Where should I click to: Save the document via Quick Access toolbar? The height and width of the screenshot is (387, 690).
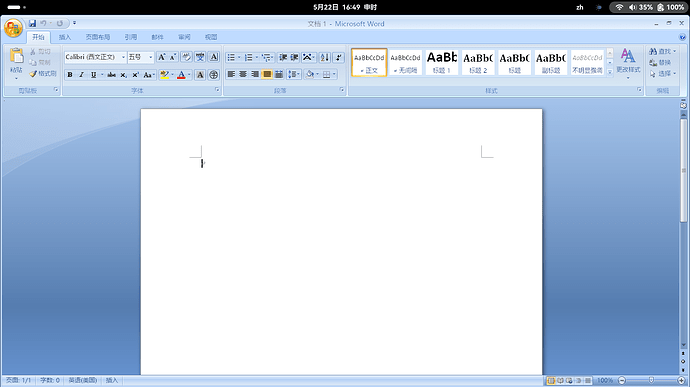[32, 23]
